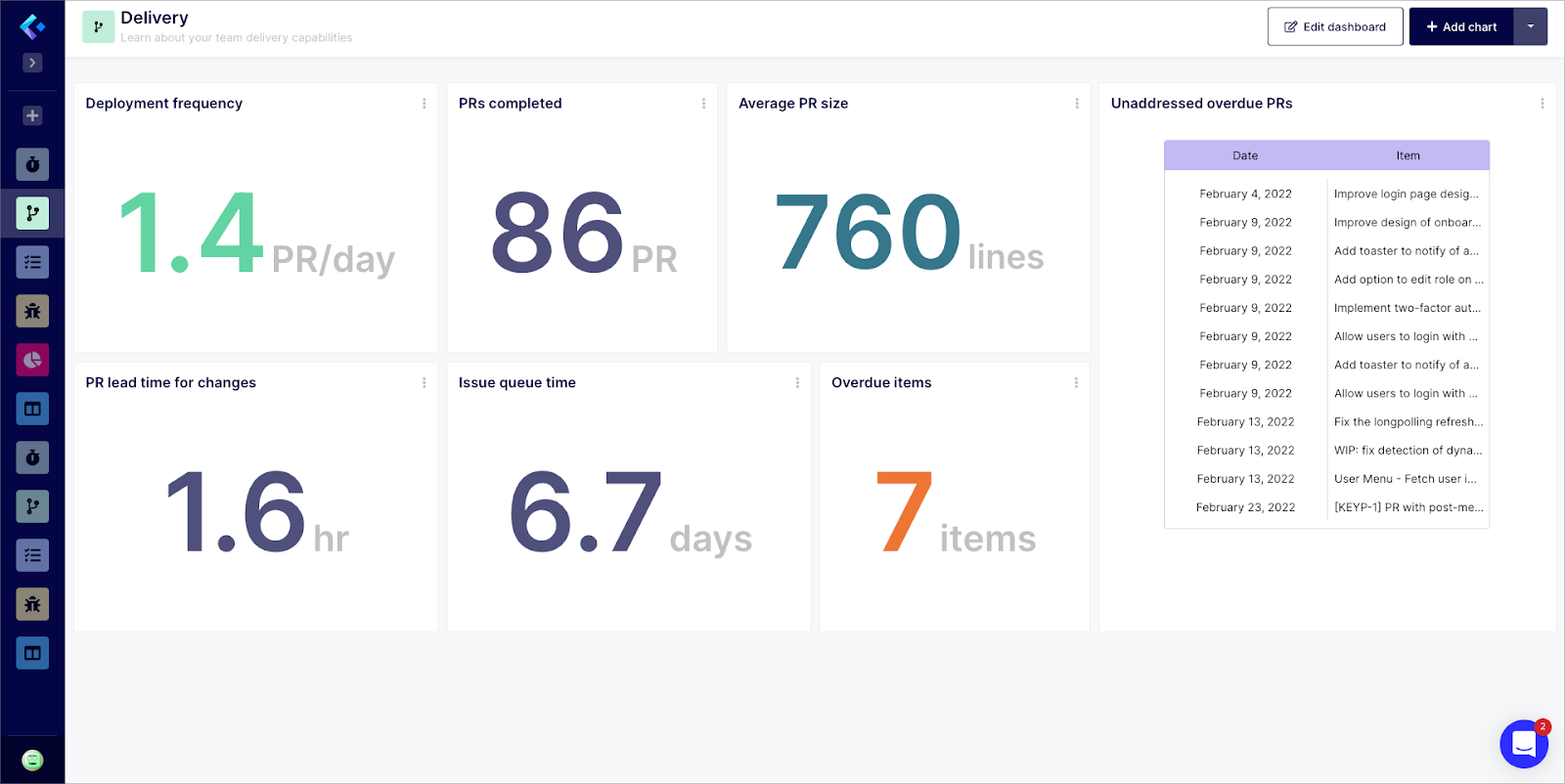Open PR lead time for changes options
Viewport: 1565px width, 784px height.
424,383
